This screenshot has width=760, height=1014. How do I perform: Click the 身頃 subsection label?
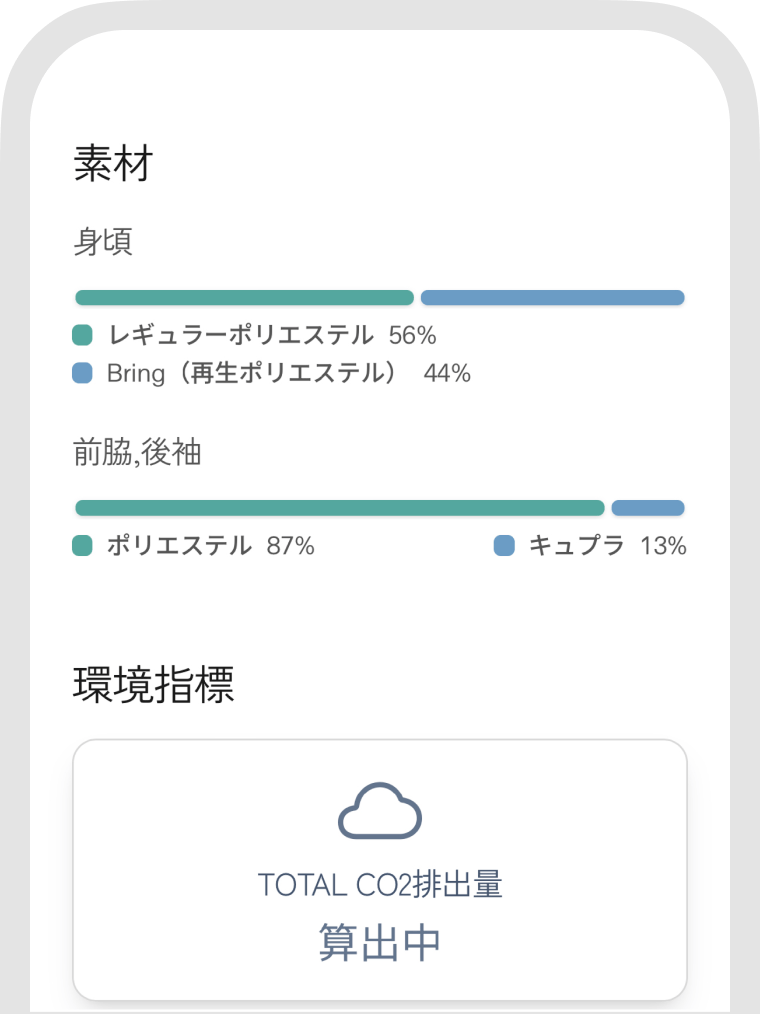pos(103,242)
